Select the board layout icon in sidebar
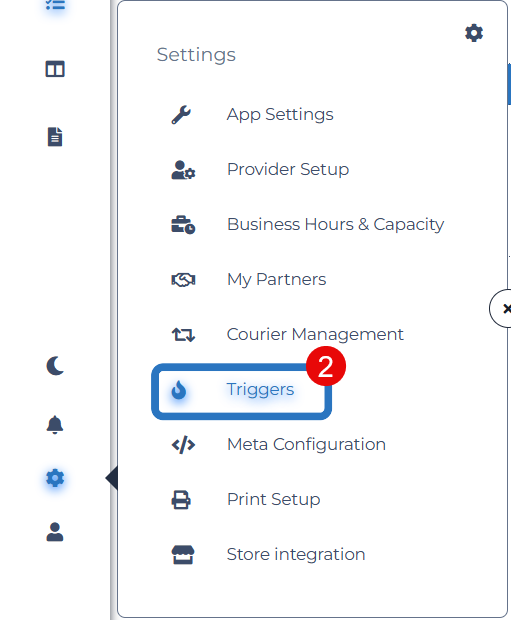 pos(55,69)
